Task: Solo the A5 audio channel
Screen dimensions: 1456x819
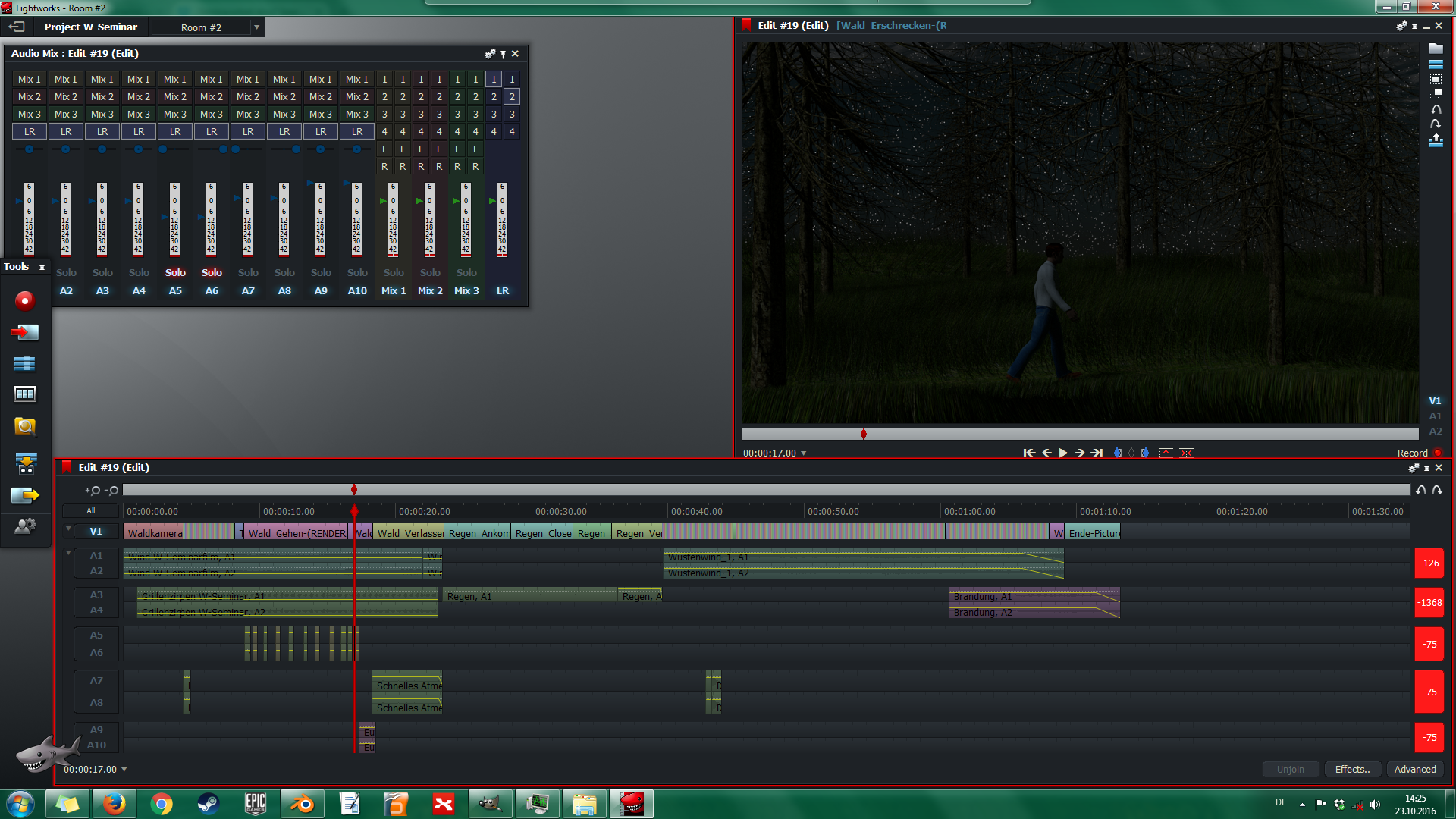Action: click(x=174, y=272)
